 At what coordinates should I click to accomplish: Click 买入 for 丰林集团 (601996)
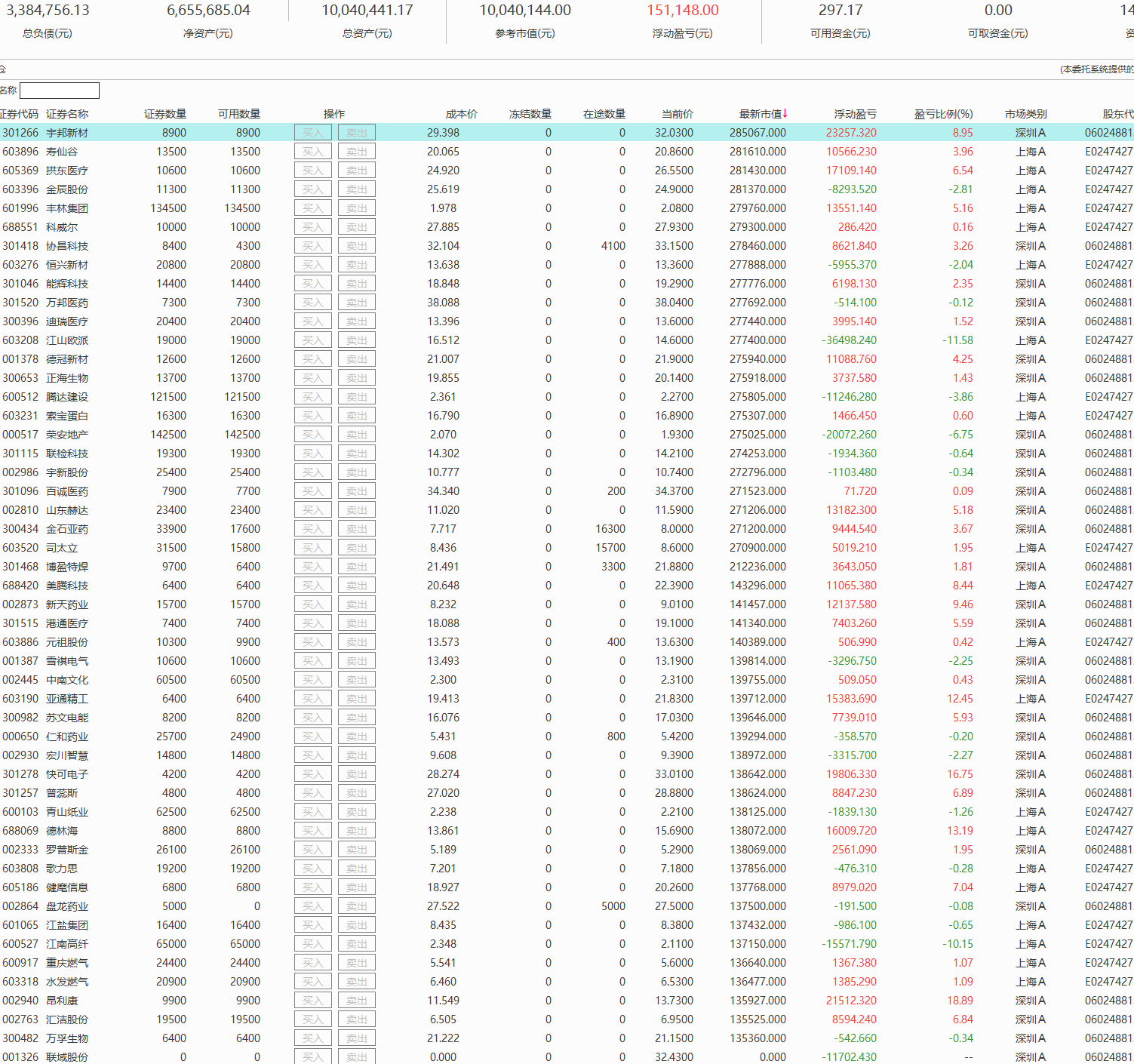[312, 208]
